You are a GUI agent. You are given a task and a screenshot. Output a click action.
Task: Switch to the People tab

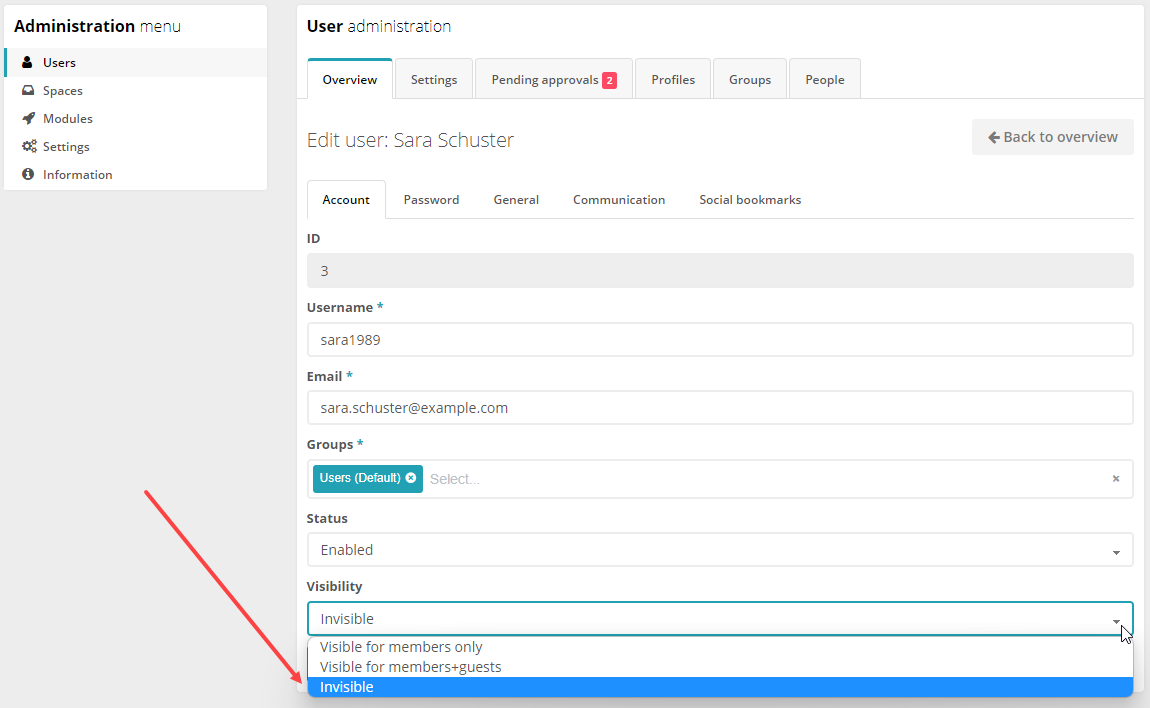[x=824, y=78]
